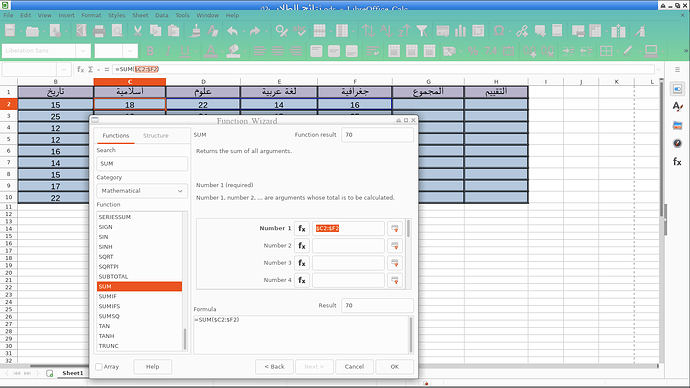Click the Print Preview toolbar icon
The image size is (690, 388).
[117, 31]
